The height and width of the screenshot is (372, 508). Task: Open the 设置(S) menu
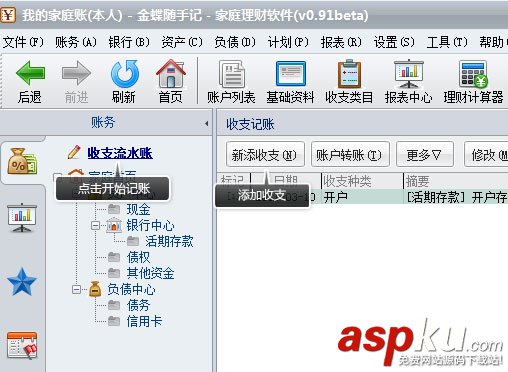(x=394, y=42)
